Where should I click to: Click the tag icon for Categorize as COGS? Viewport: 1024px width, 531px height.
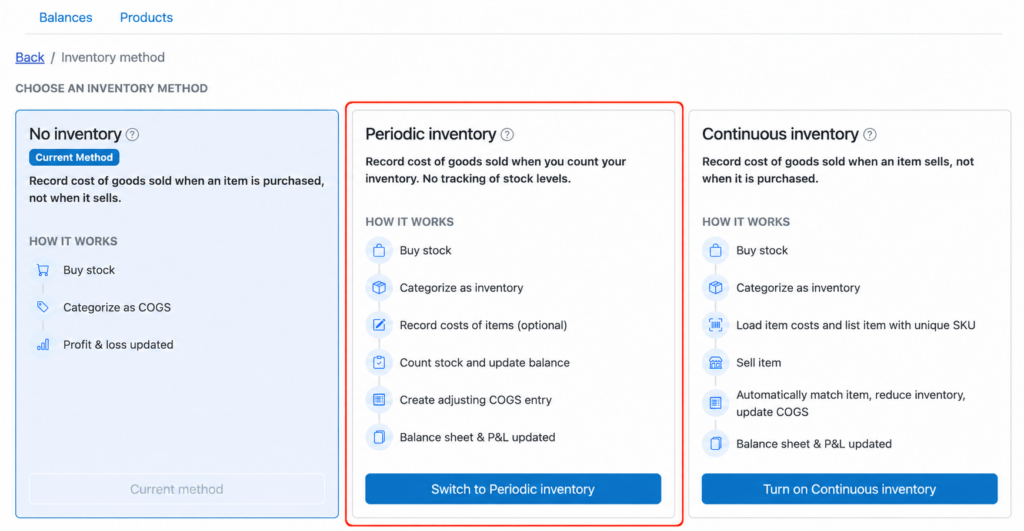pos(43,307)
